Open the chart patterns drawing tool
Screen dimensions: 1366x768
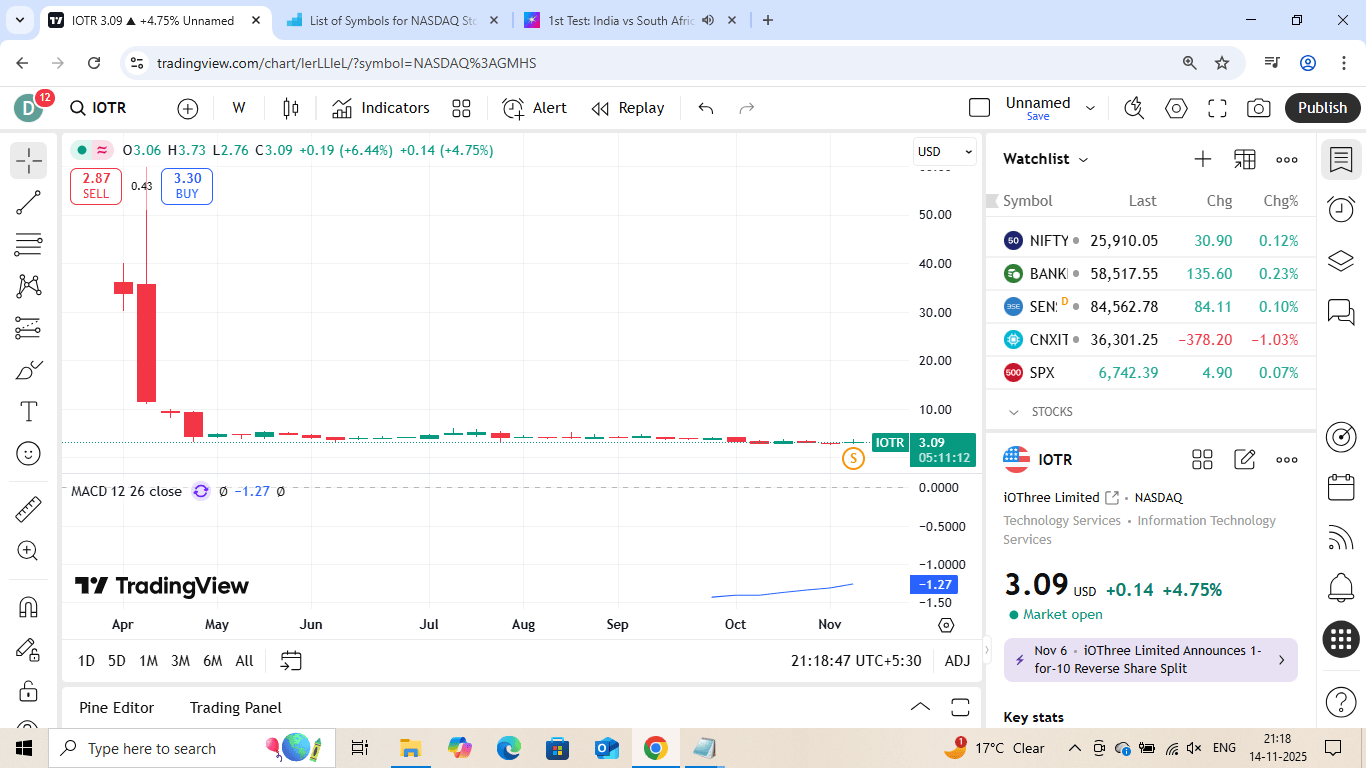(x=29, y=286)
